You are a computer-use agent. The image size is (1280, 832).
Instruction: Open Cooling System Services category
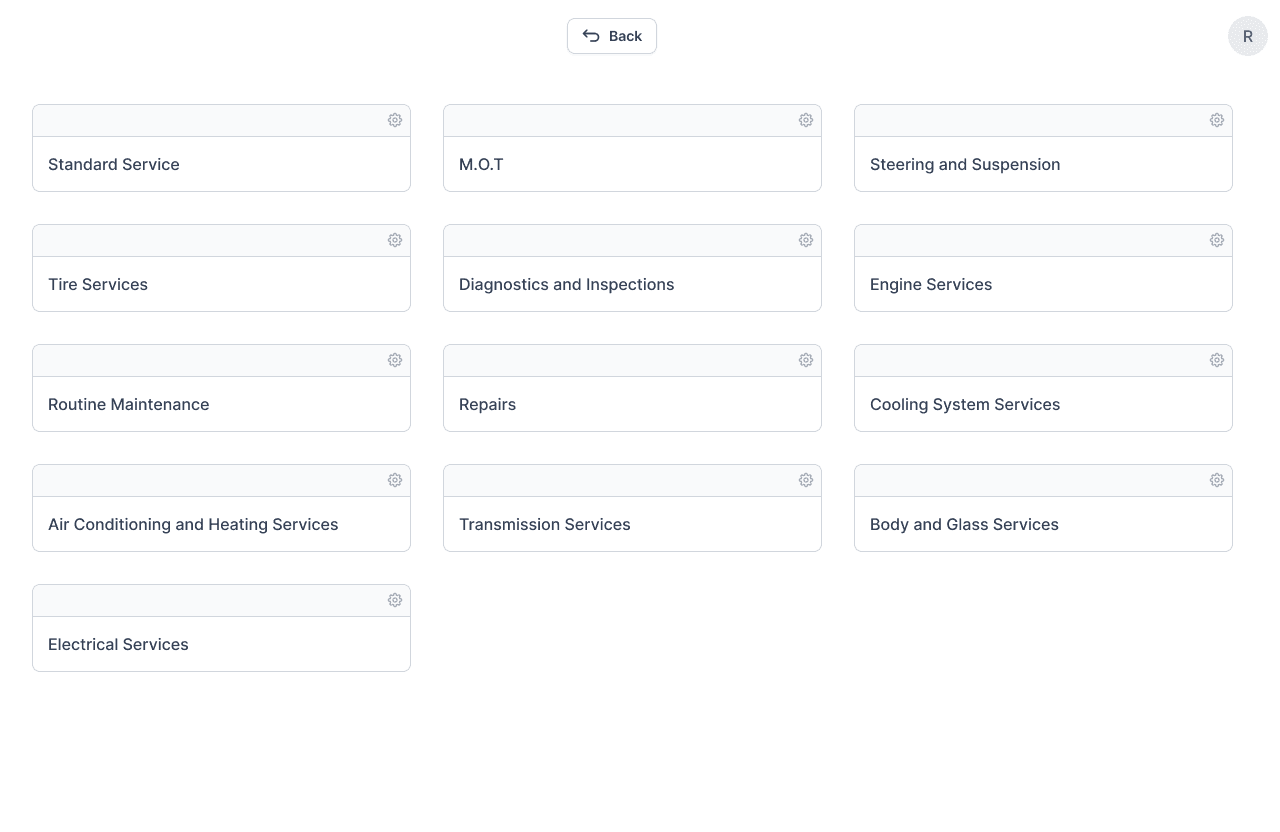click(965, 404)
